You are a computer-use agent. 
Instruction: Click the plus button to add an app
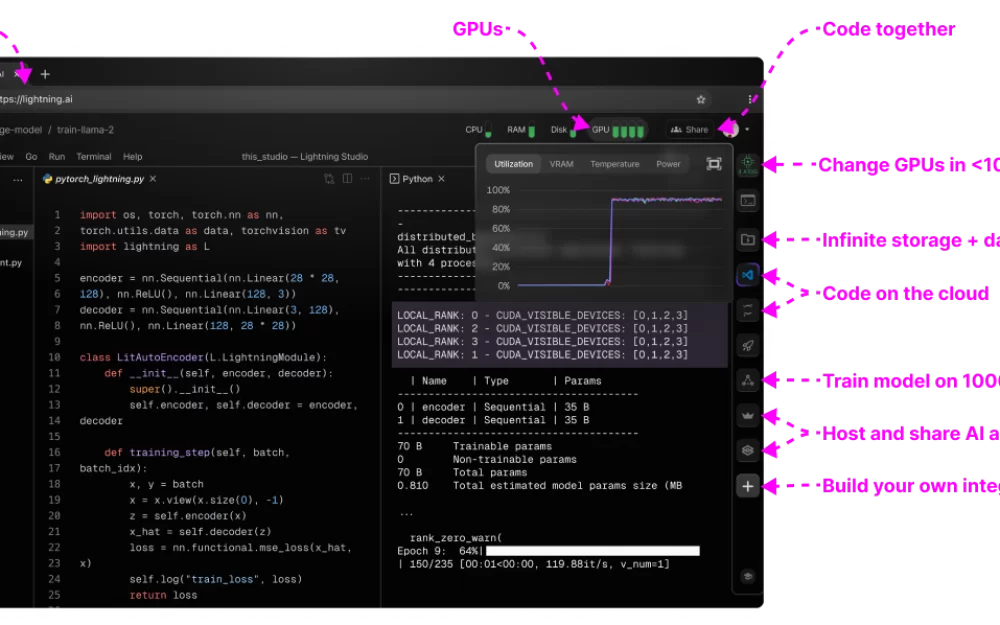747,487
